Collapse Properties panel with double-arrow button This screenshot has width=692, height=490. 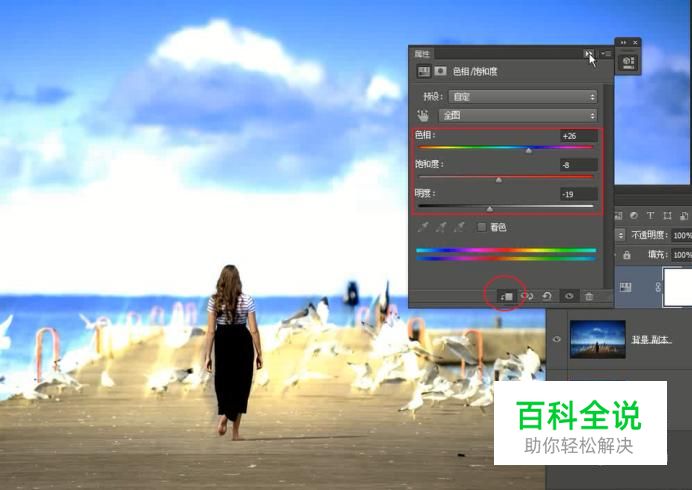(x=588, y=53)
